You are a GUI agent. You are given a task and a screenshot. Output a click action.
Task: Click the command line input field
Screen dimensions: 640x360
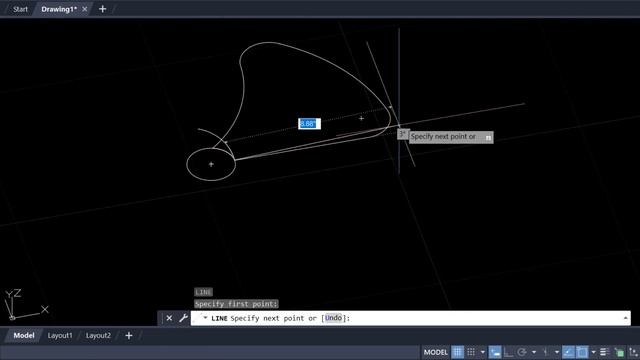[410, 318]
